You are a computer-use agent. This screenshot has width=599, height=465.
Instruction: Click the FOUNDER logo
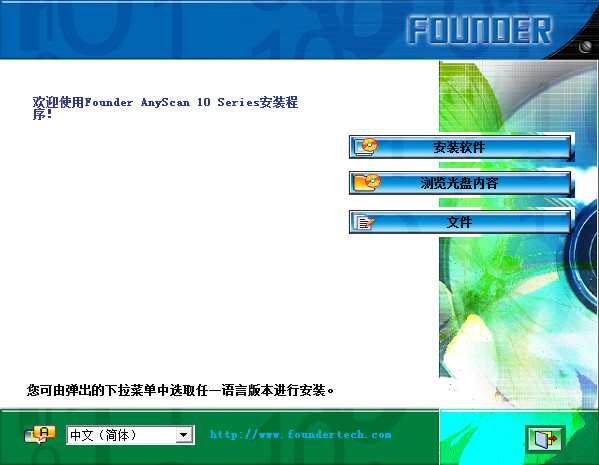pyautogui.click(x=479, y=30)
